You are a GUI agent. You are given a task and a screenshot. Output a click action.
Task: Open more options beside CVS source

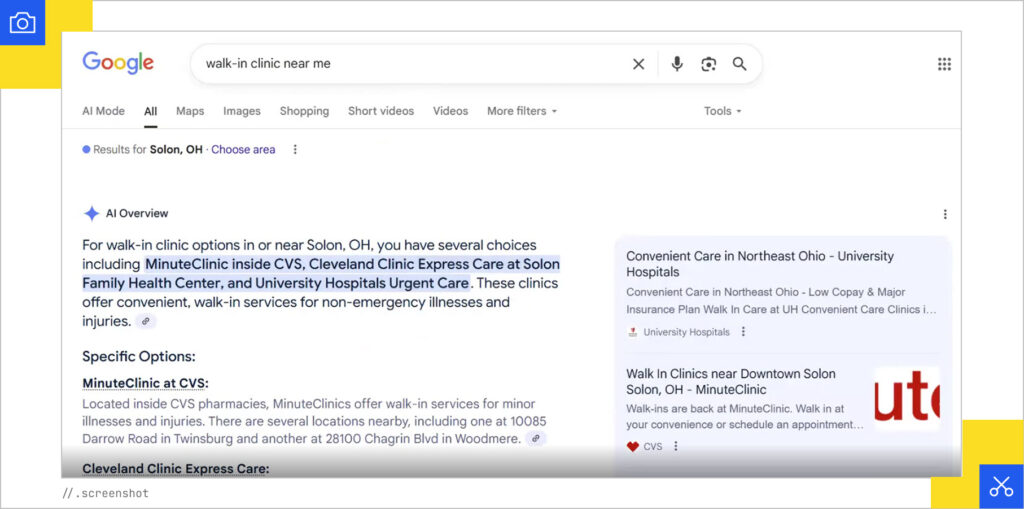tap(676, 447)
